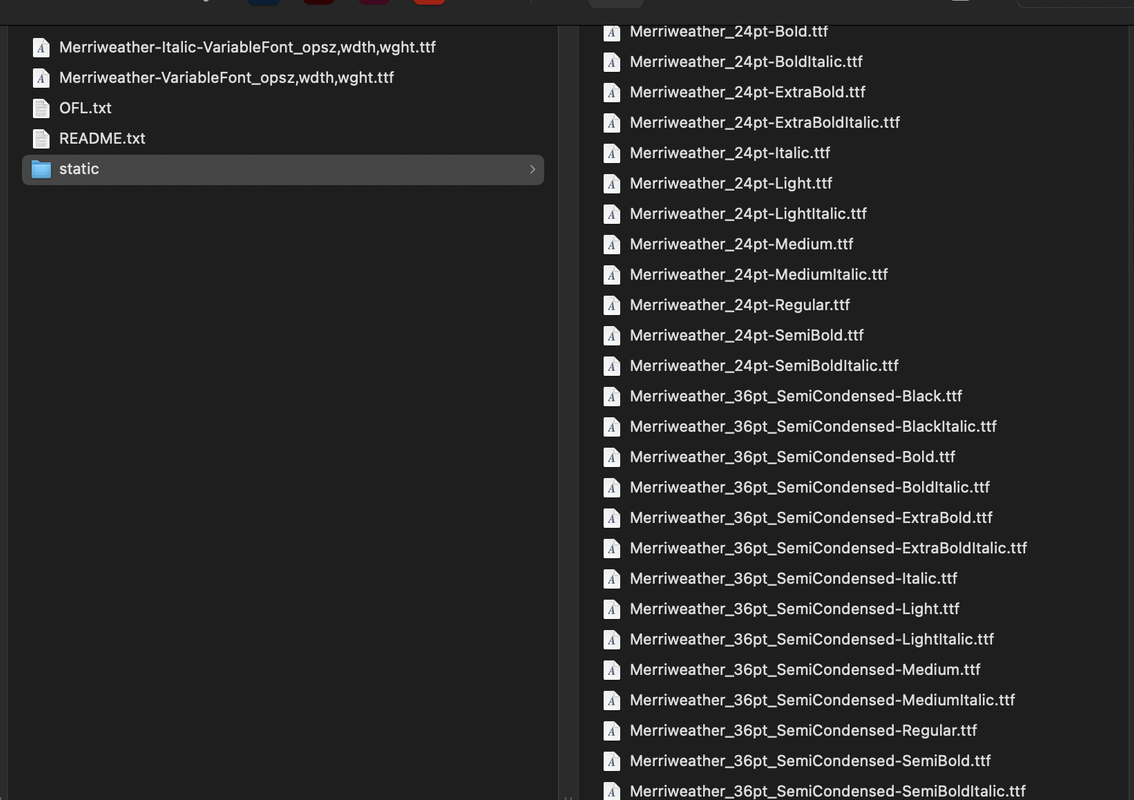Click icon of Merriweather_24pt-SemiBold.ttf
Screen dimensions: 1134x800
pyautogui.click(x=612, y=336)
